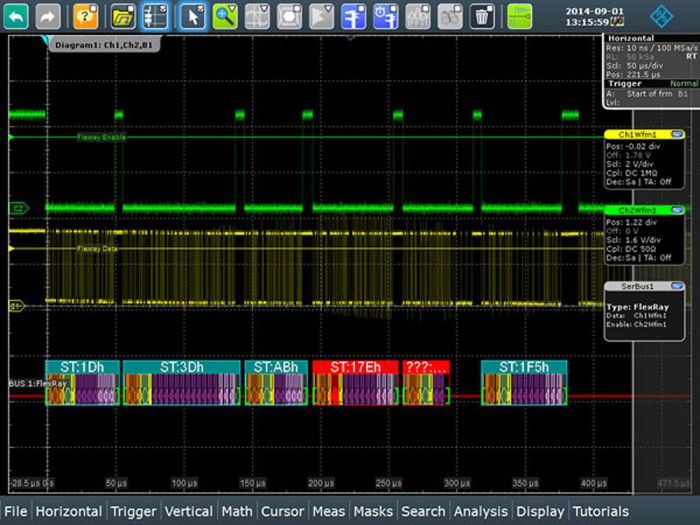Open the Cursor menu
The image size is (700, 525).
point(282,511)
